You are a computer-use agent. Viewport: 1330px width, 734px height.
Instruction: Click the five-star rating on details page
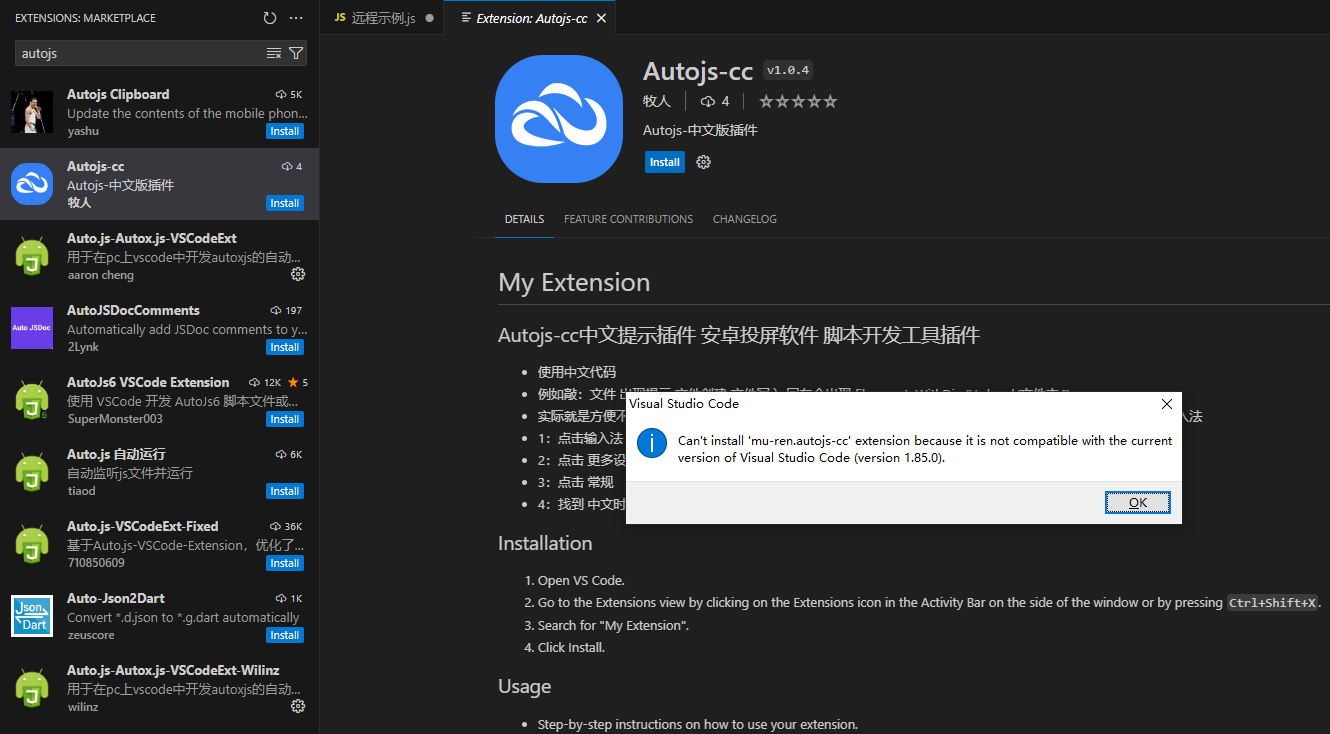(x=798, y=101)
